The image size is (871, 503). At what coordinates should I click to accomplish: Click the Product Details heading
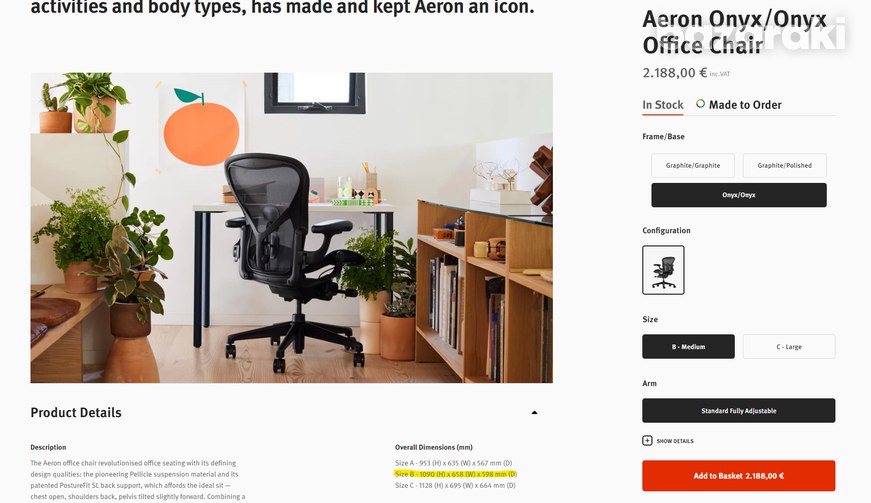click(x=76, y=413)
